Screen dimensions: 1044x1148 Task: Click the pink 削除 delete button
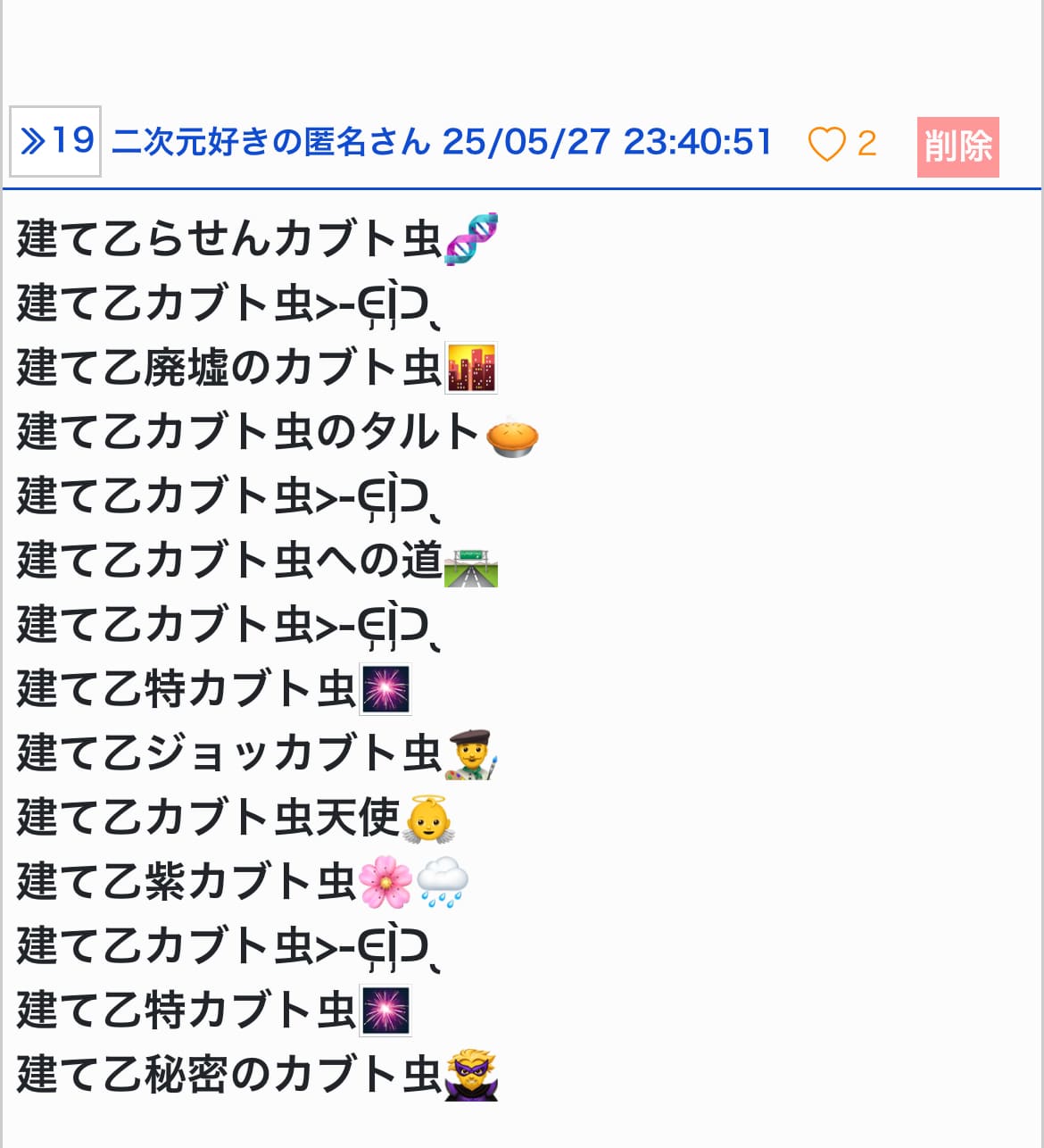[x=957, y=146]
